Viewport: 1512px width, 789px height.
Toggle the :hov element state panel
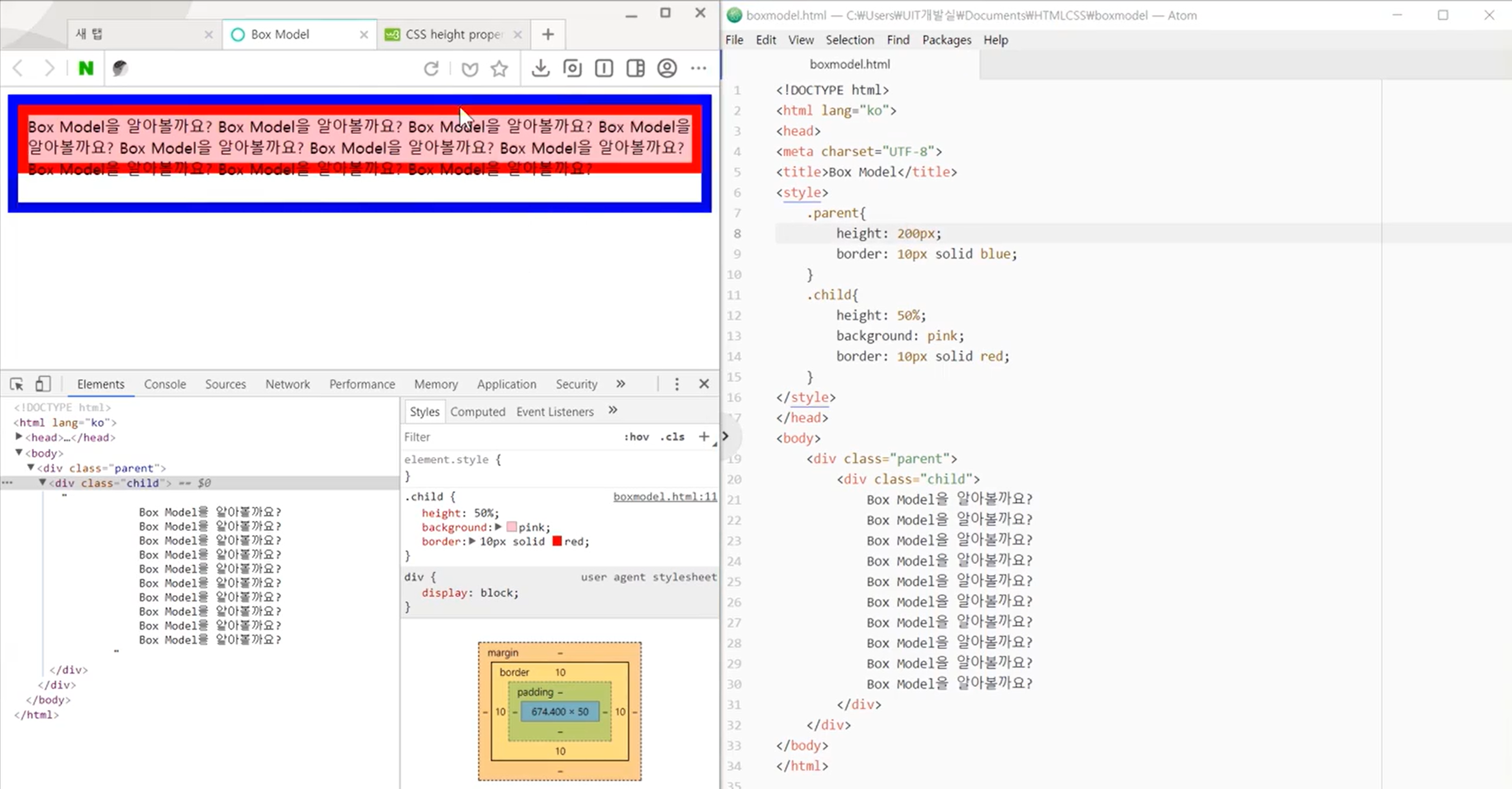[636, 437]
